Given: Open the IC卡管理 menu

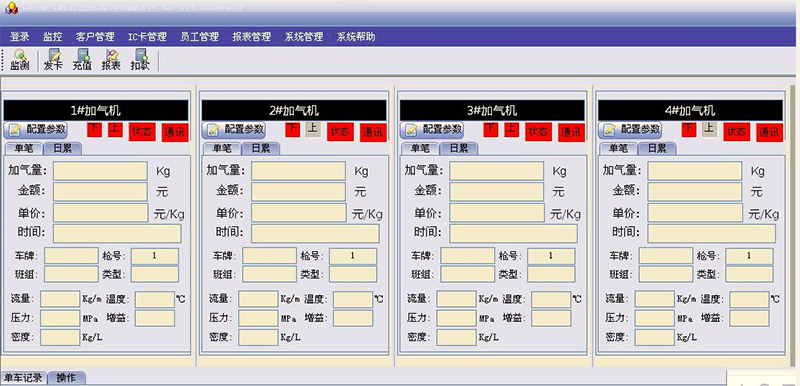Looking at the screenshot, I should pos(147,37).
